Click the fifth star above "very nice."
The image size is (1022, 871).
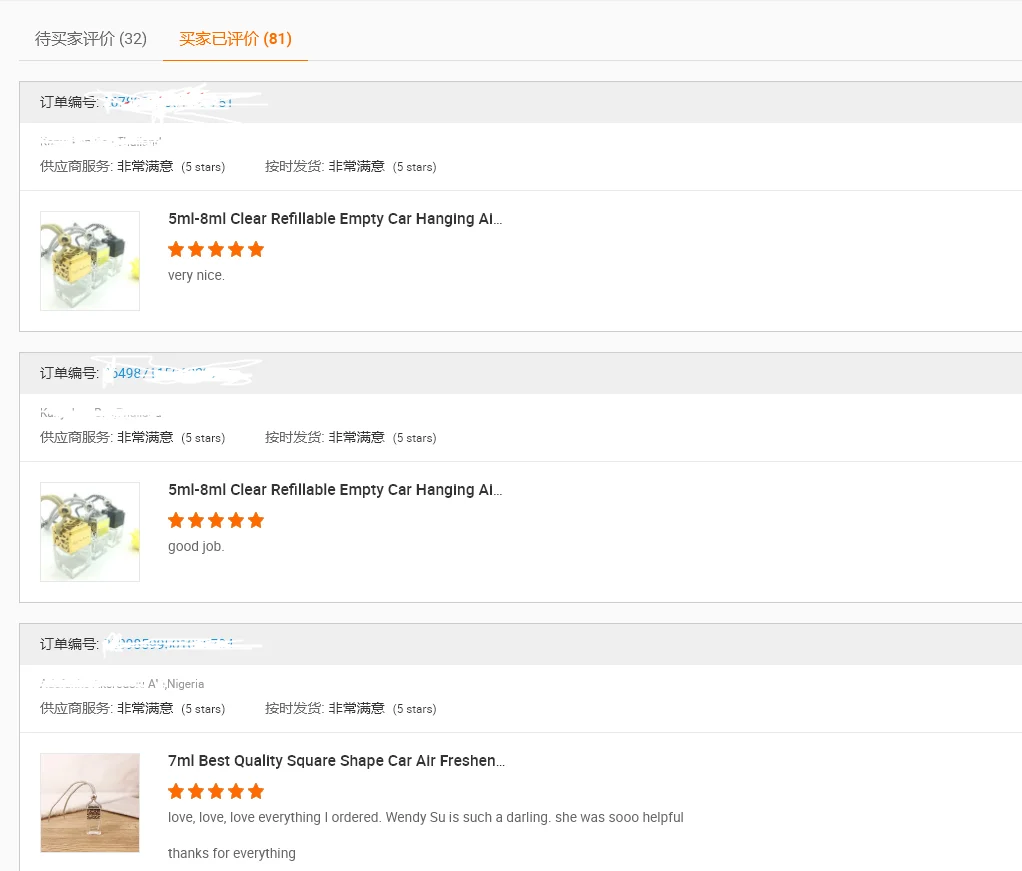[x=256, y=249]
